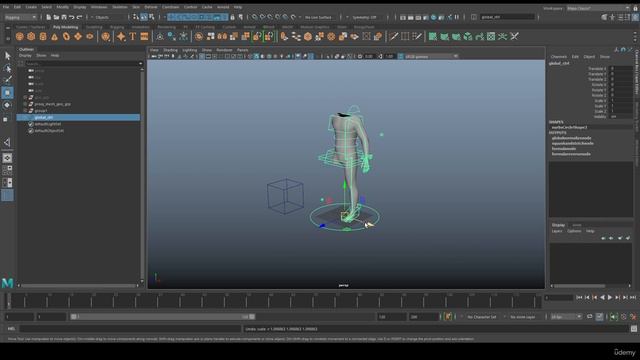Open the Deform menu
This screenshot has height=360, width=640.
click(151, 7)
